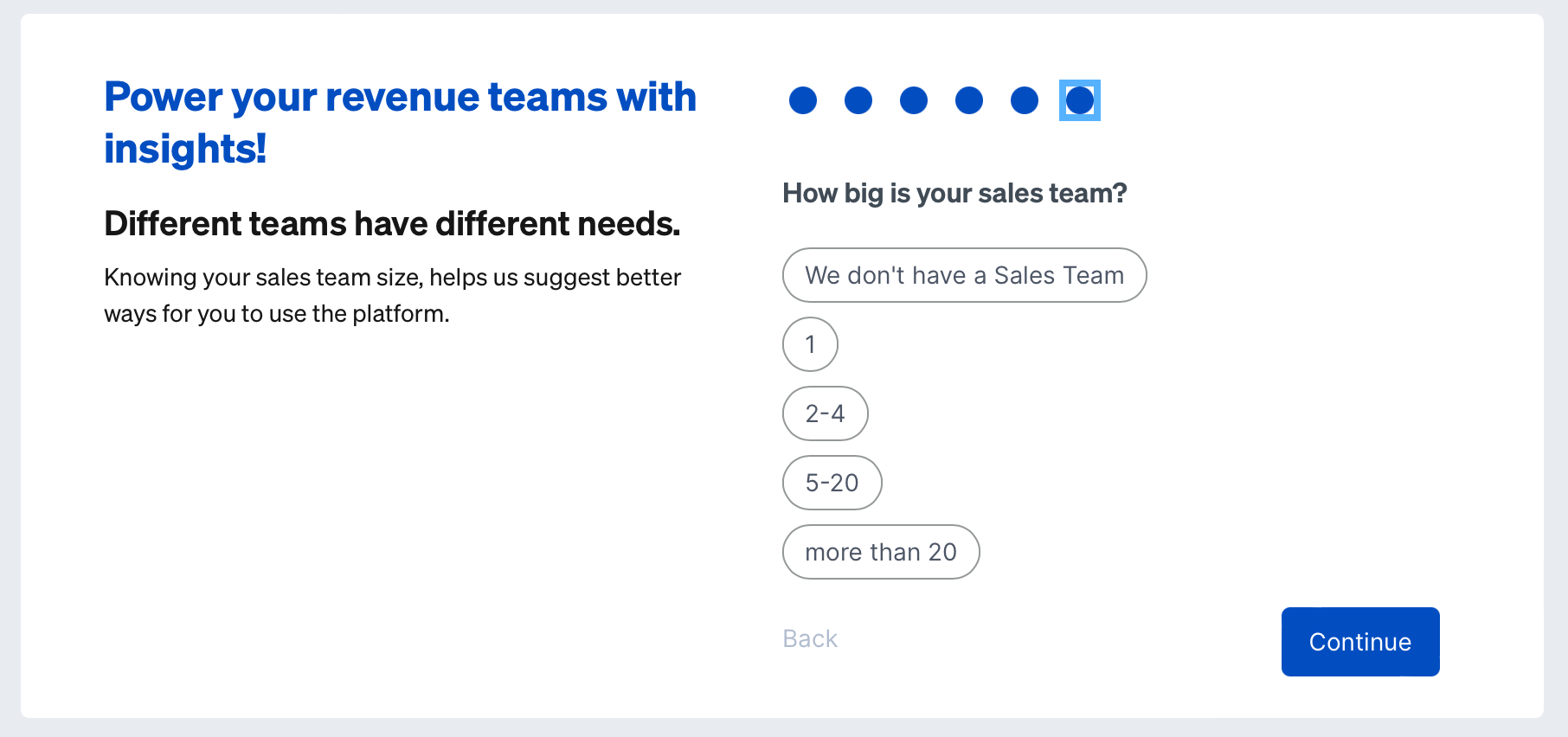Choose "We don't have a Sales Team"
Screen dimensions: 1568x737
[x=964, y=275]
